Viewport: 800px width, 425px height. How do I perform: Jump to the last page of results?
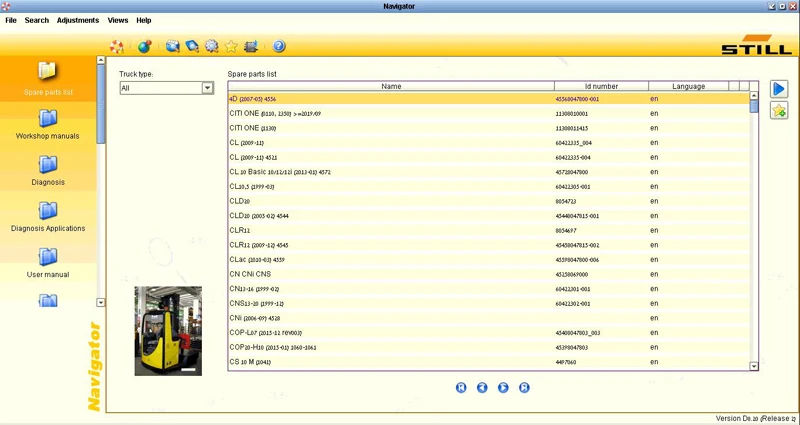pyautogui.click(x=524, y=388)
